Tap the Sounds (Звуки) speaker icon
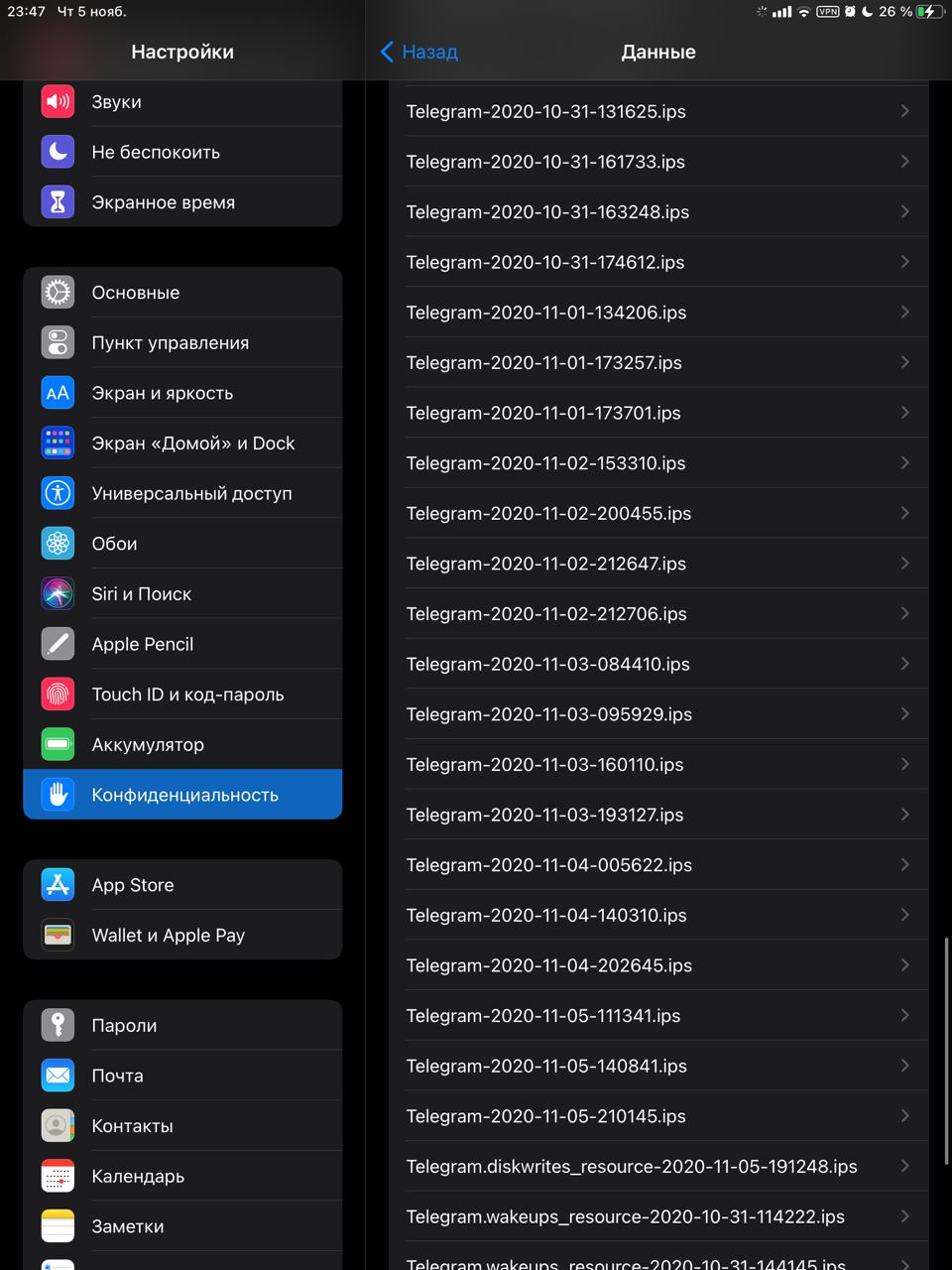 (58, 101)
